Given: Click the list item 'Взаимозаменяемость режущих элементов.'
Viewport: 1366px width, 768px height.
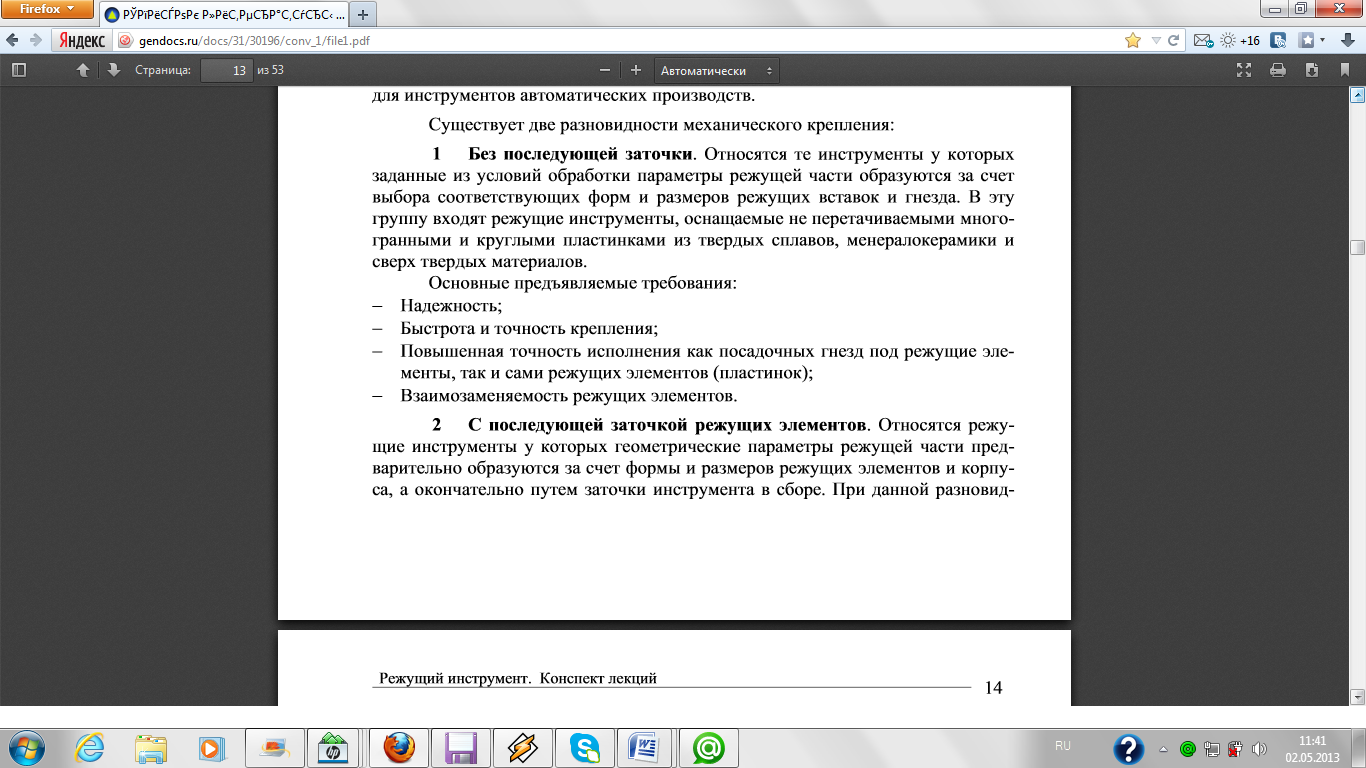Looking at the screenshot, I should 569,395.
